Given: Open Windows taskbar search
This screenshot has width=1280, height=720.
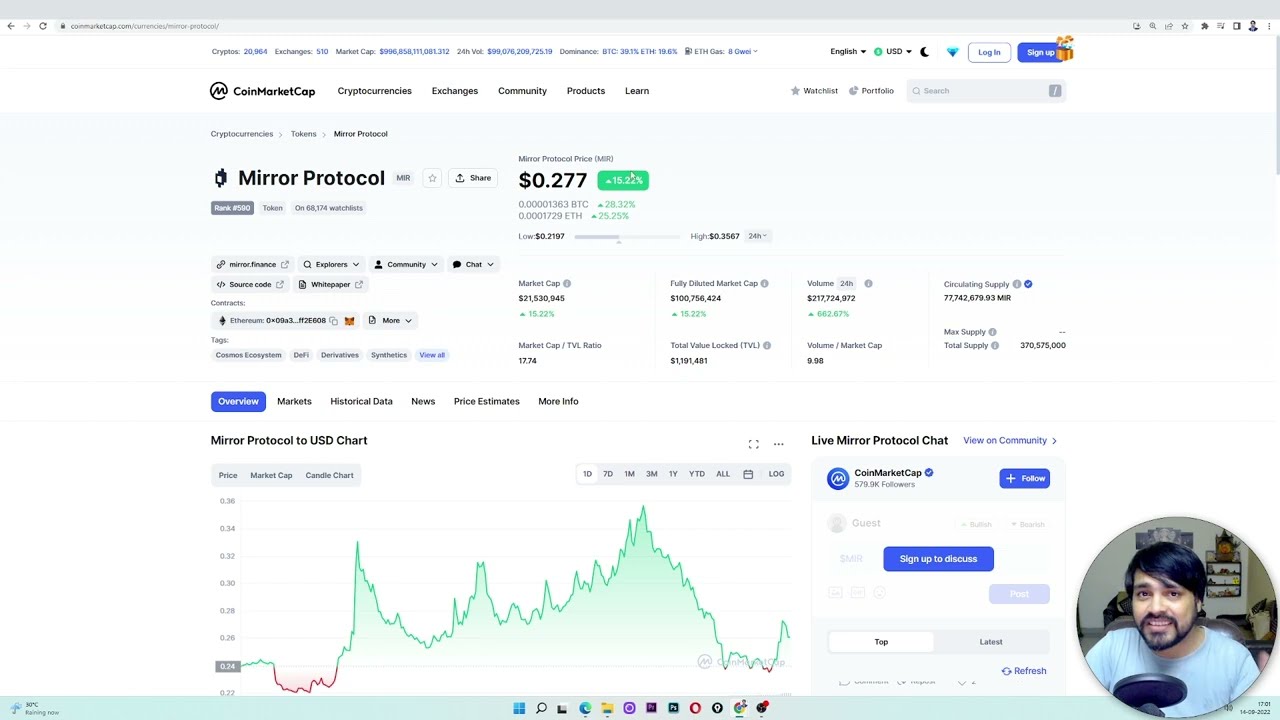Looking at the screenshot, I should click(541, 708).
